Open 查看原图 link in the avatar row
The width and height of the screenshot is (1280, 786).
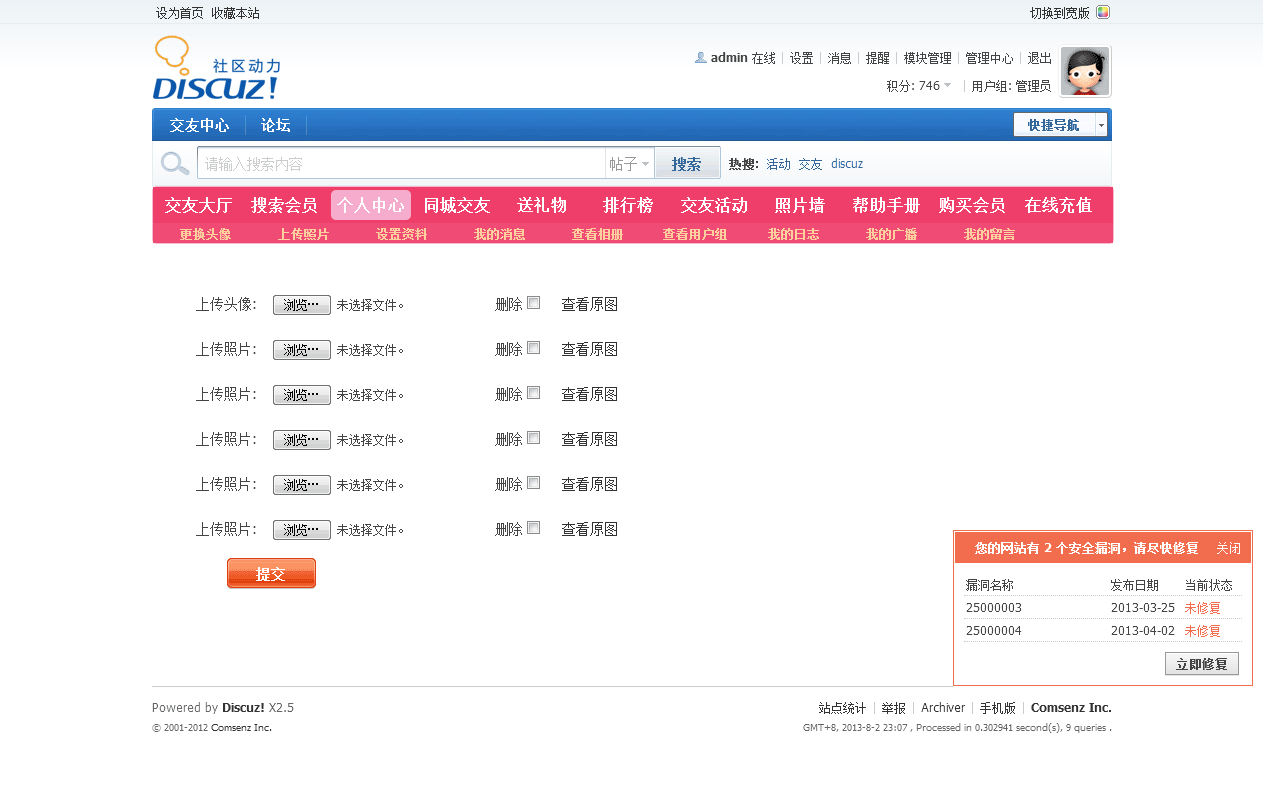tap(589, 304)
